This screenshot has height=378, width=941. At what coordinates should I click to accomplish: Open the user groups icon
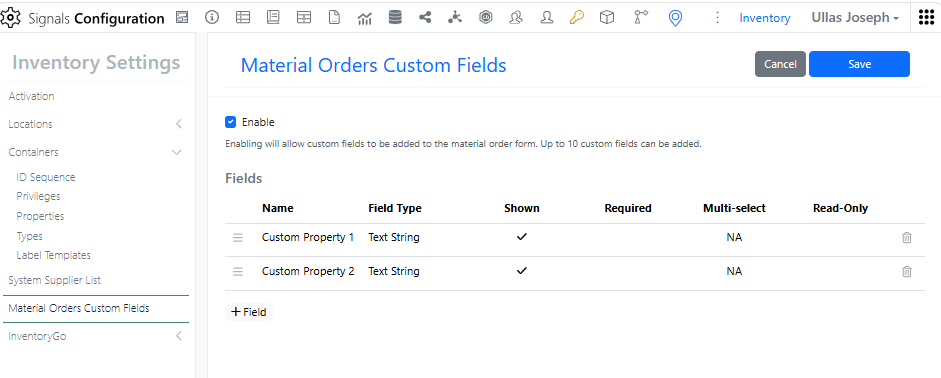point(516,18)
